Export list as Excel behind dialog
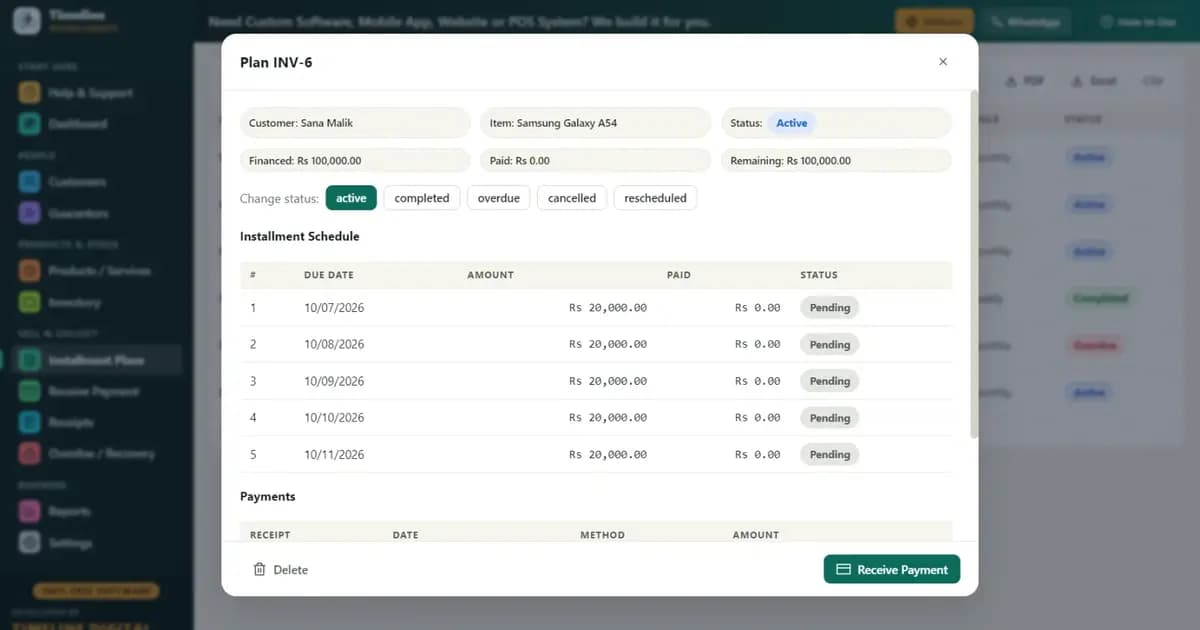1200x630 pixels. (1094, 81)
